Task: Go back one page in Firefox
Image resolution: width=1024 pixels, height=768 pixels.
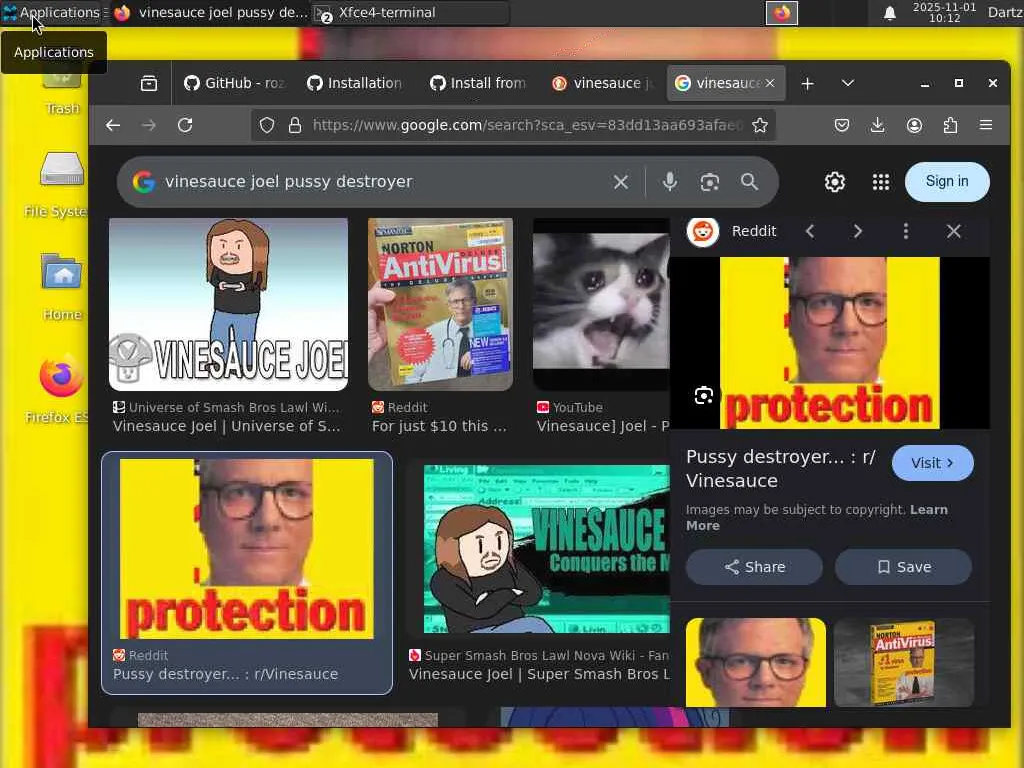Action: tap(113, 125)
